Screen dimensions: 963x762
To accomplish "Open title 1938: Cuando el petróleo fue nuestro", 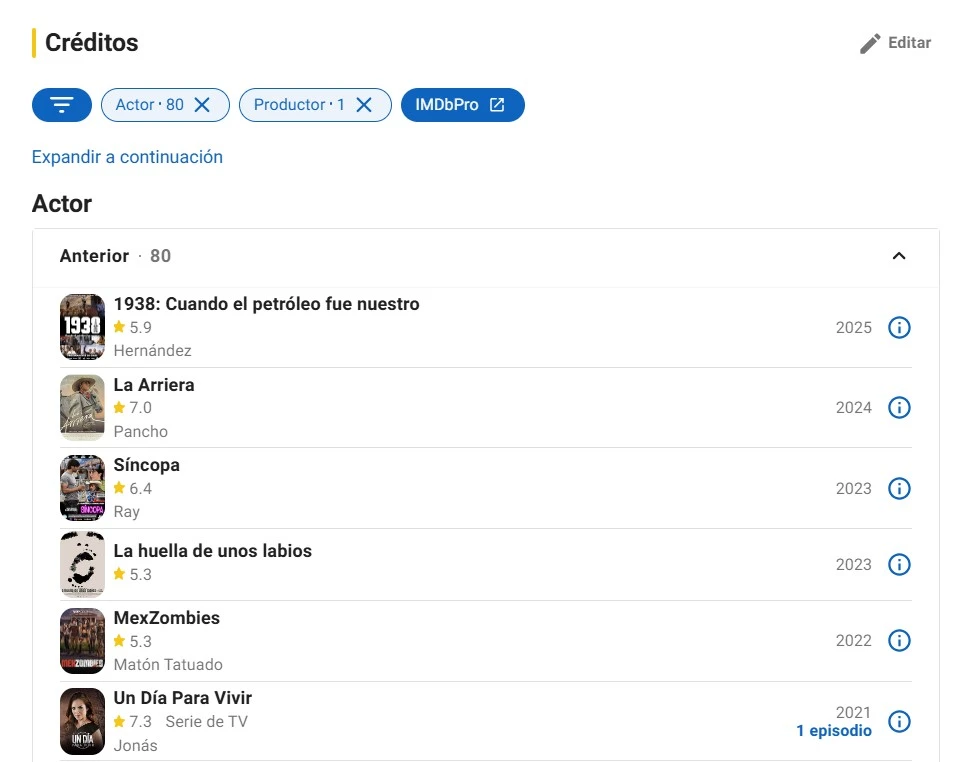I will pyautogui.click(x=267, y=304).
